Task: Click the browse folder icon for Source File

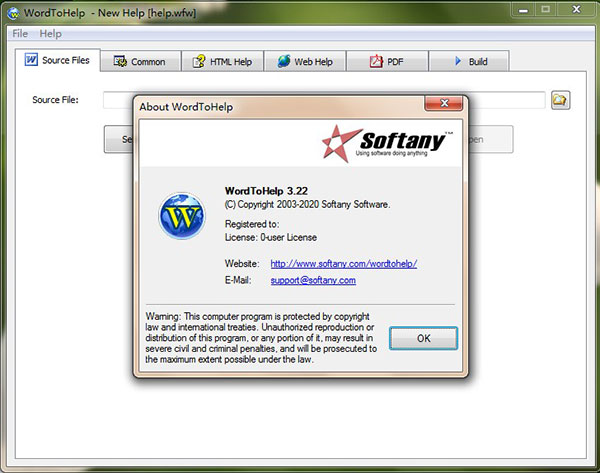Action: [560, 100]
